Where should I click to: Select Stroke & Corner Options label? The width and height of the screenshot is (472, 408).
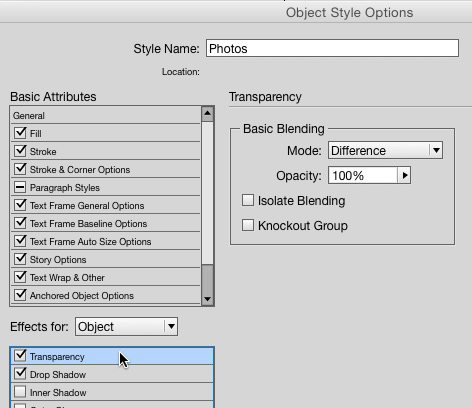click(x=80, y=170)
